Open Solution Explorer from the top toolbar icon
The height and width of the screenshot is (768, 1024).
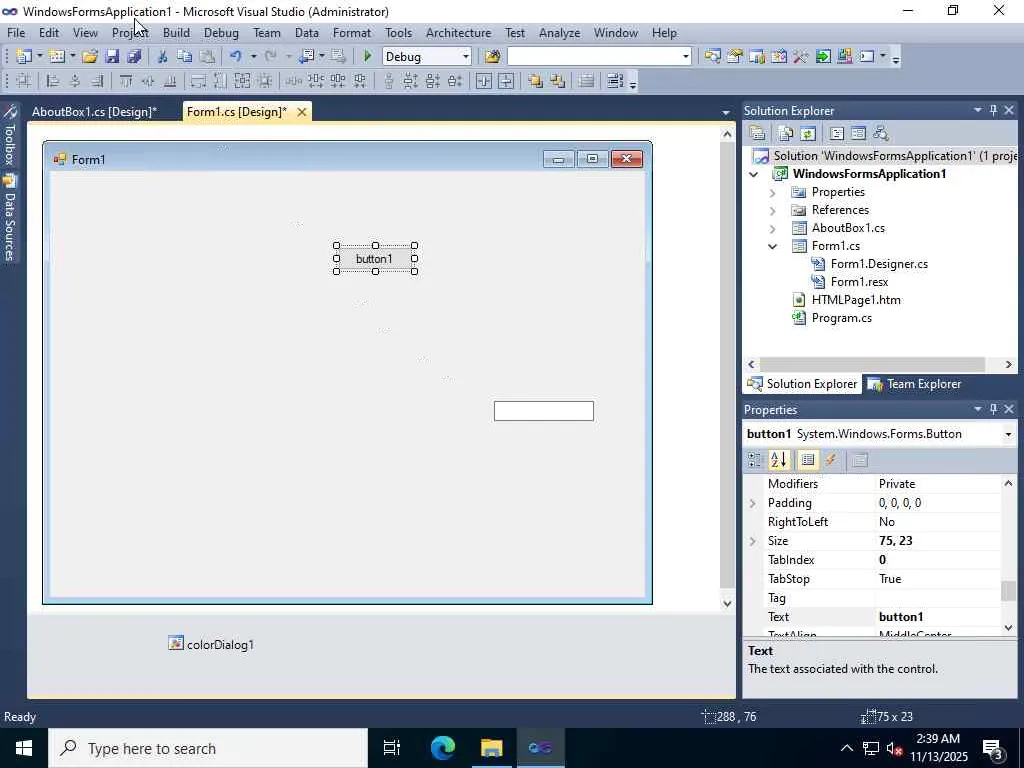tap(712, 57)
